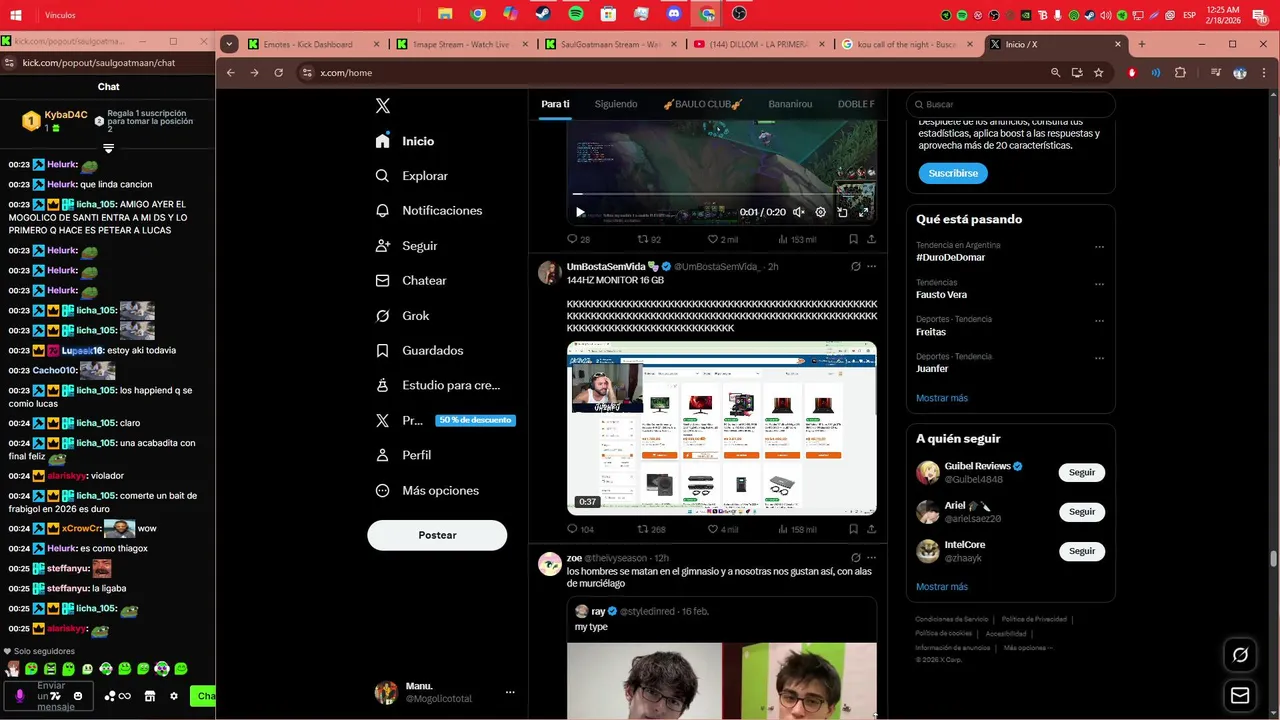Open Grok from the X sidebar
Viewport: 1280px width, 720px height.
click(402, 316)
